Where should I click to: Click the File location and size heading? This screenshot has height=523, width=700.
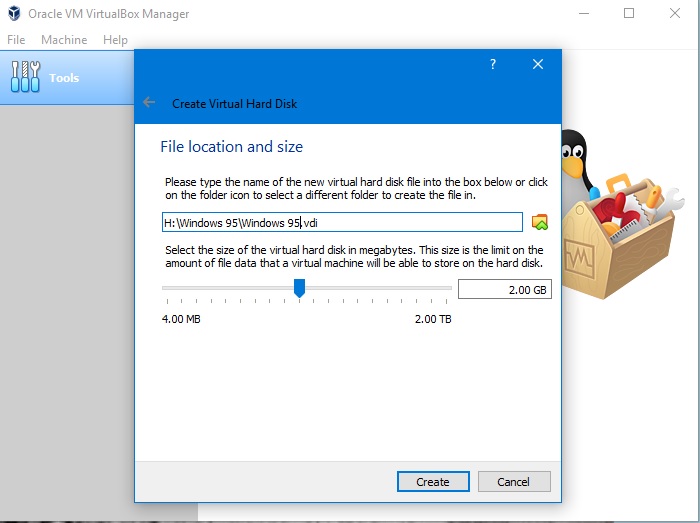[231, 147]
